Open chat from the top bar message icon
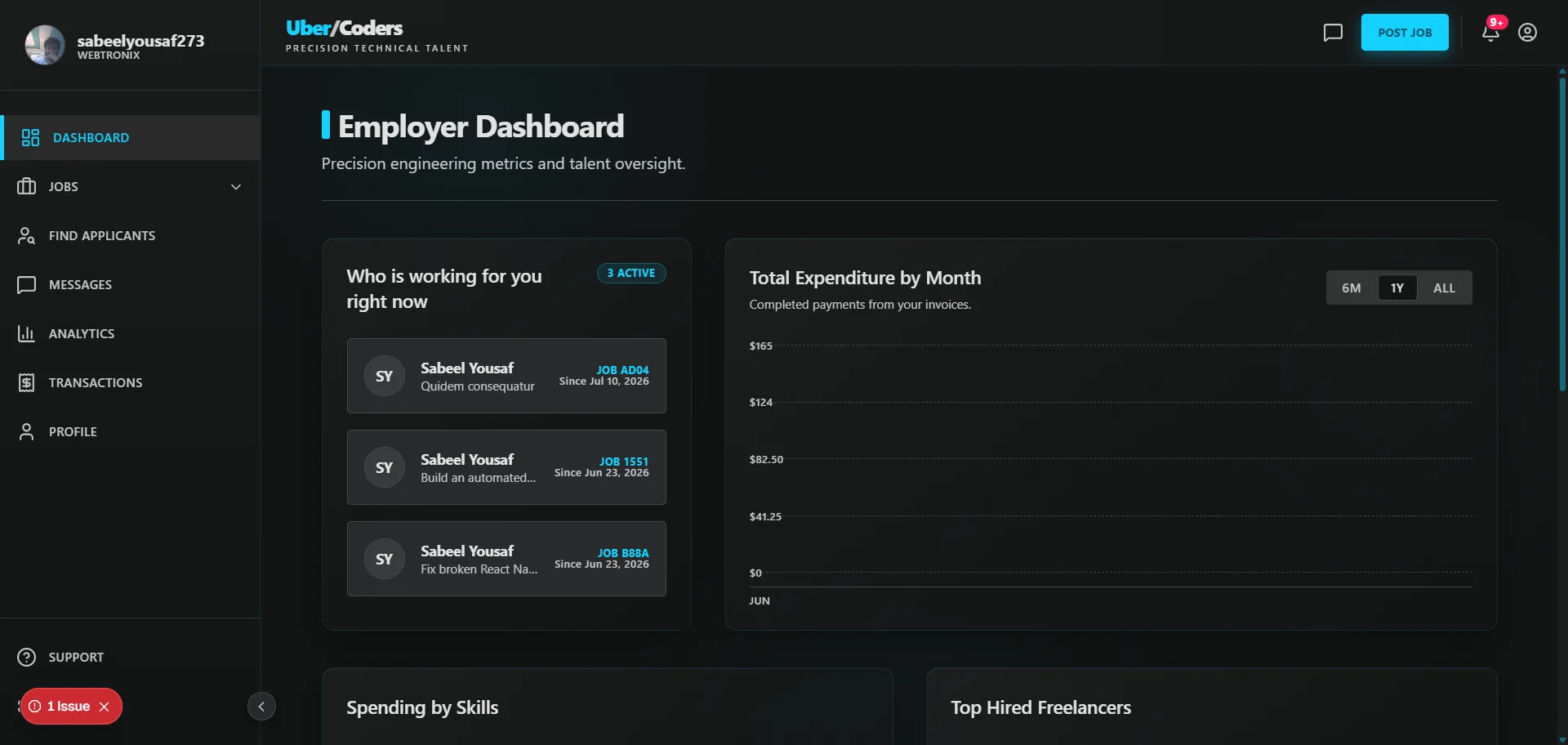The image size is (1568, 745). pyautogui.click(x=1333, y=33)
